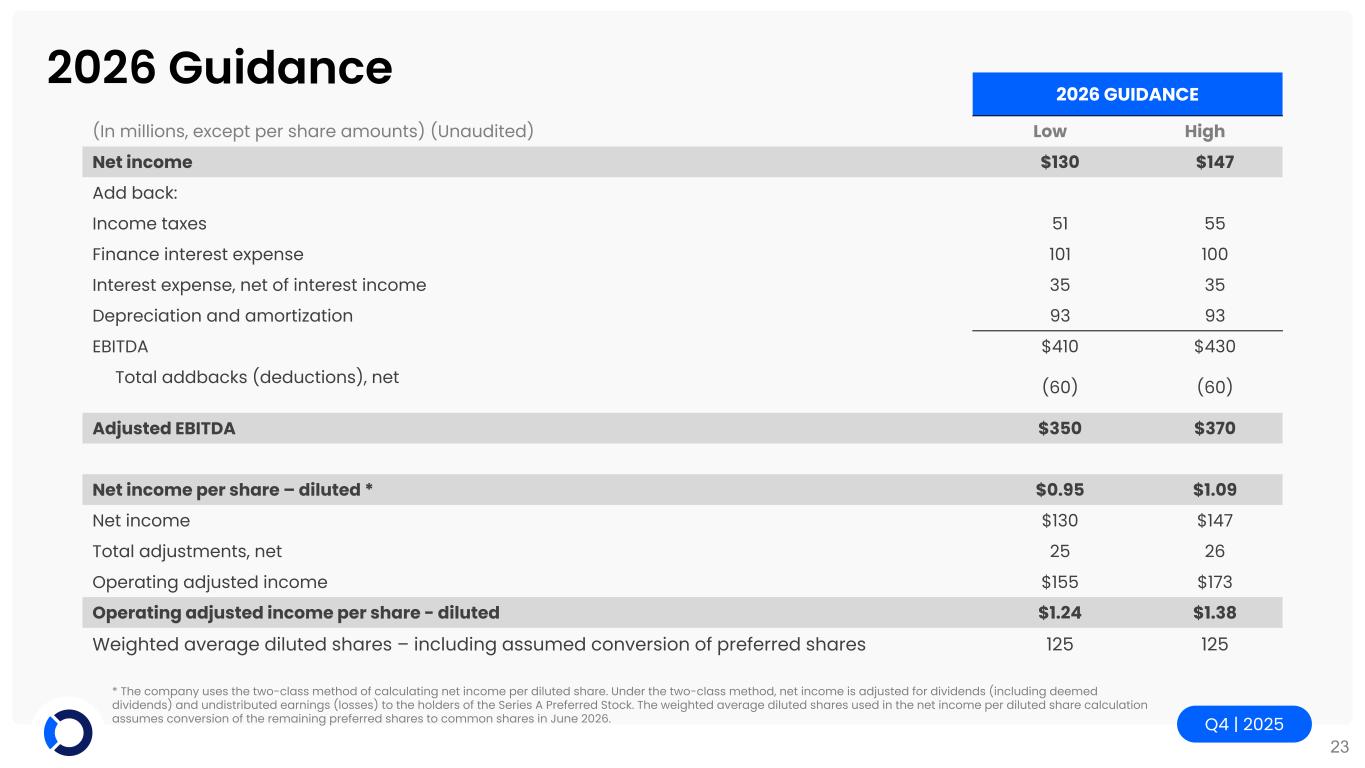This screenshot has height=768, width=1365.
Task: Click the Adjusted EBITDA row label
Action: click(x=164, y=428)
